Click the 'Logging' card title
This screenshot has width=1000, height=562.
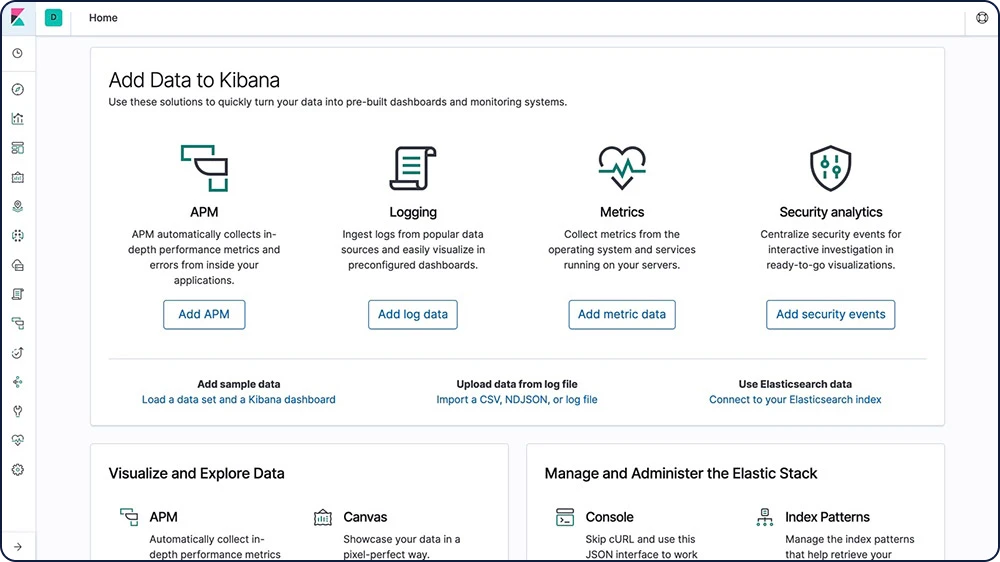tap(413, 212)
